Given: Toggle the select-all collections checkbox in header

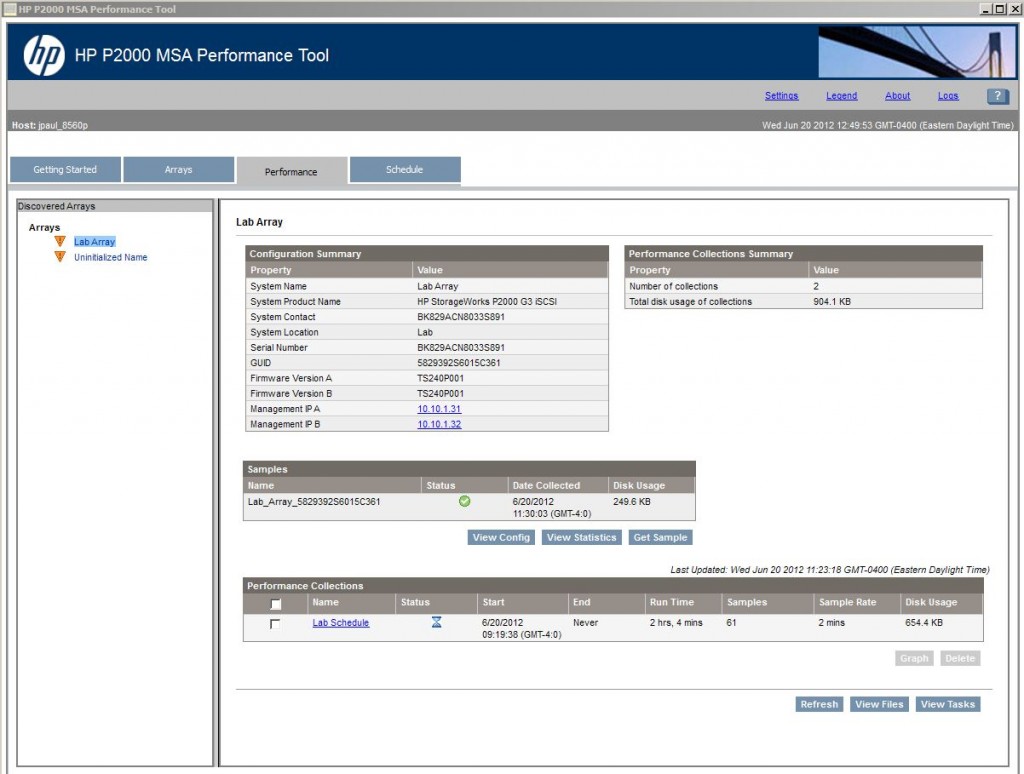Looking at the screenshot, I should coord(276,604).
